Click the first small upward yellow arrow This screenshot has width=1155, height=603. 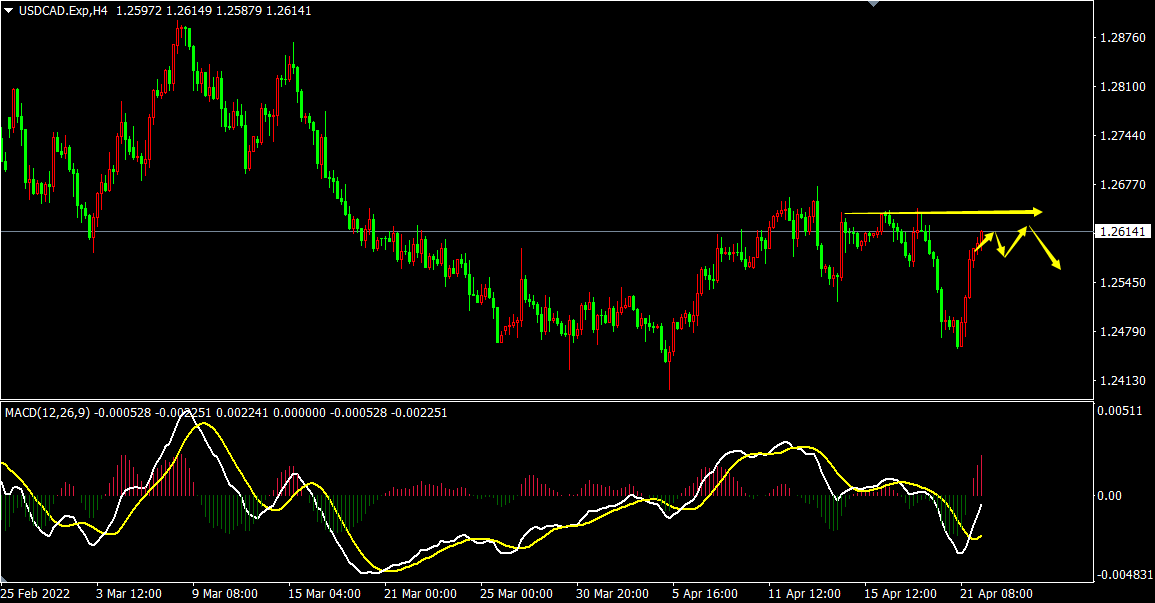(984, 241)
